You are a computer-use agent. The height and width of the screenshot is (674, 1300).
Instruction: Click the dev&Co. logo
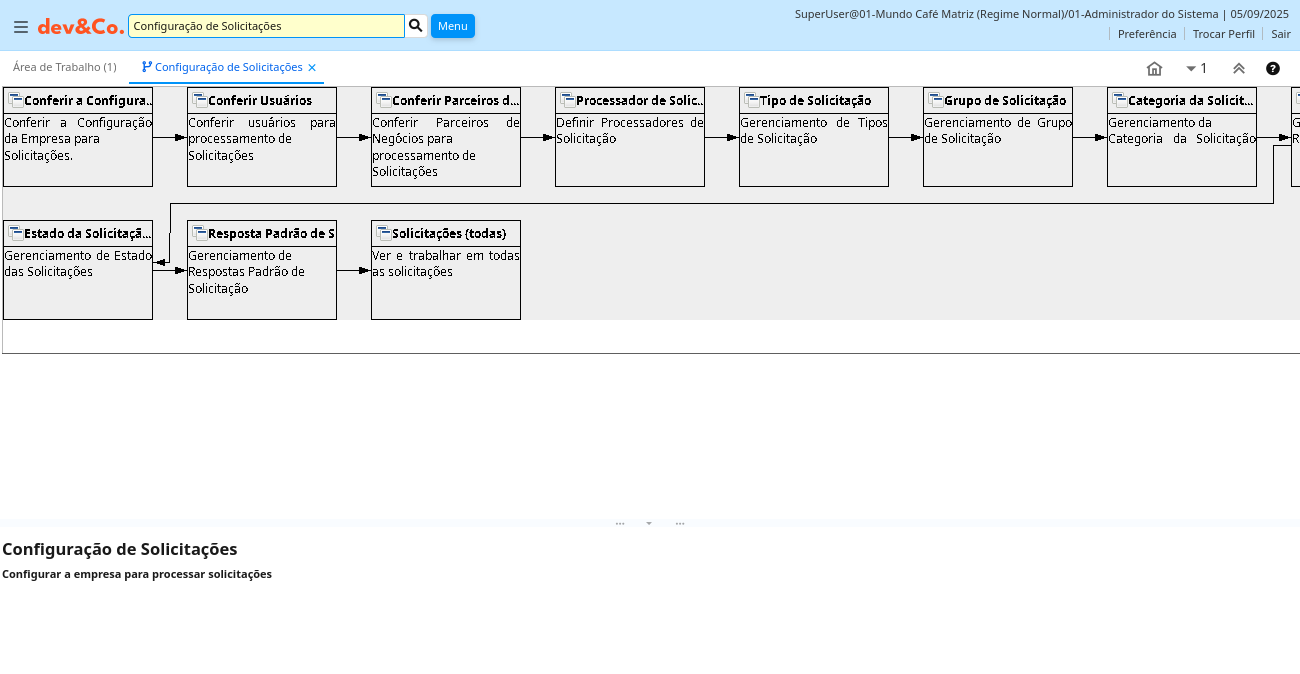click(81, 26)
